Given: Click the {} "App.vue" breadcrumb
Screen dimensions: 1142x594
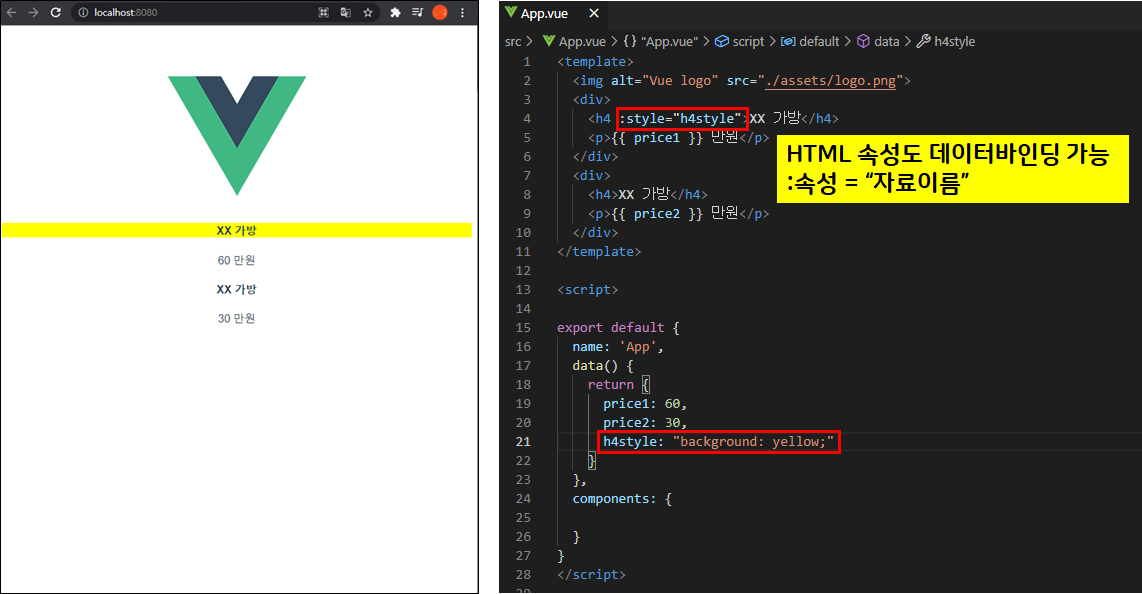Looking at the screenshot, I should [x=661, y=41].
